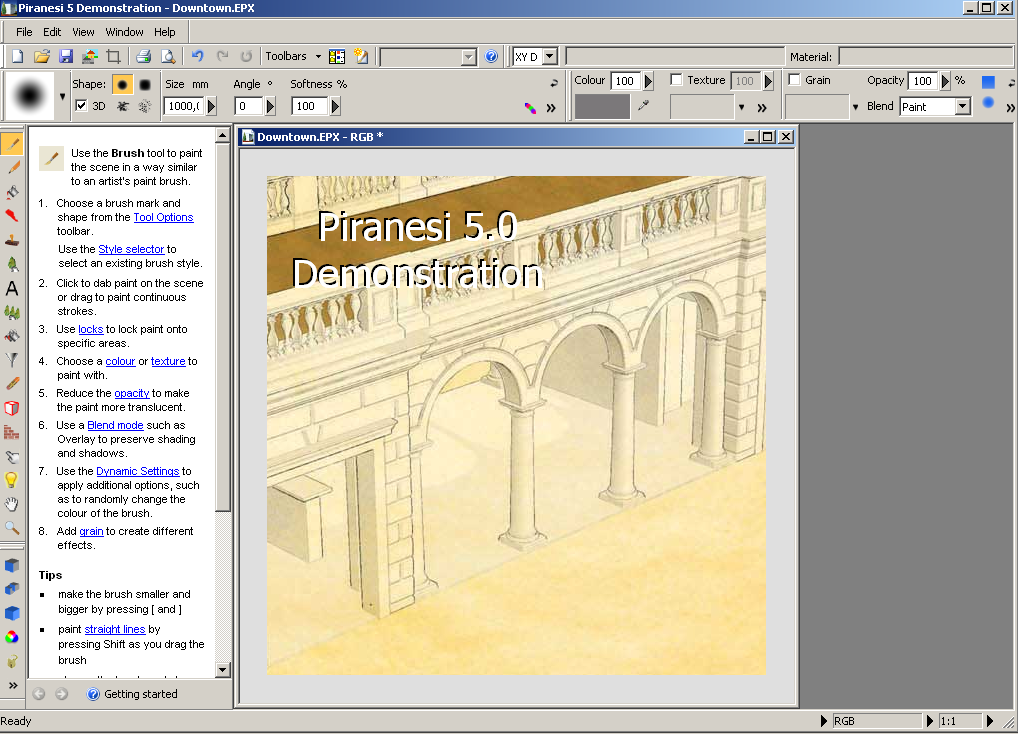The image size is (1018, 734).
Task: Follow the Style selector link
Action: (x=131, y=249)
